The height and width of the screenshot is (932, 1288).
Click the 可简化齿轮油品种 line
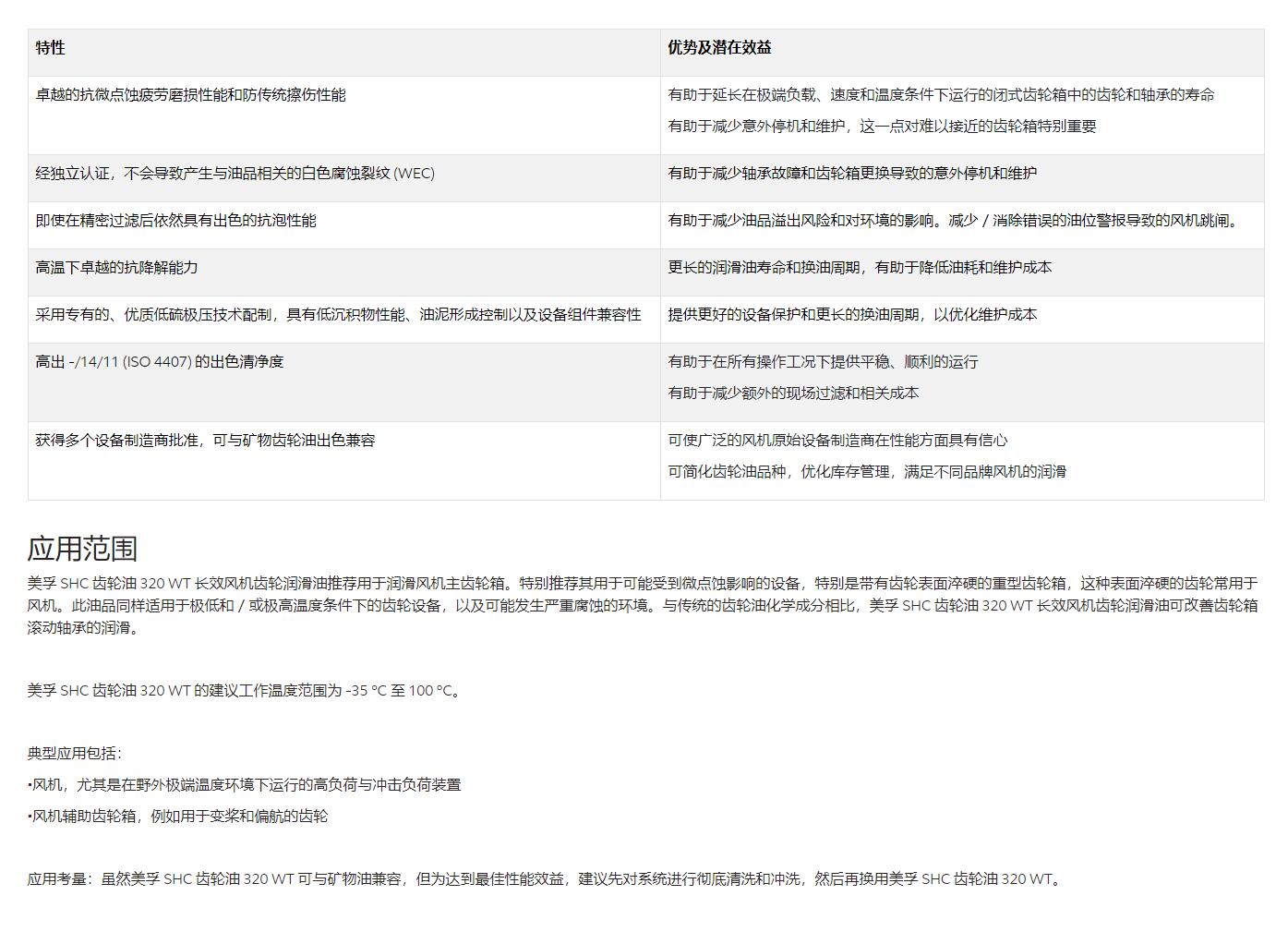coord(867,472)
